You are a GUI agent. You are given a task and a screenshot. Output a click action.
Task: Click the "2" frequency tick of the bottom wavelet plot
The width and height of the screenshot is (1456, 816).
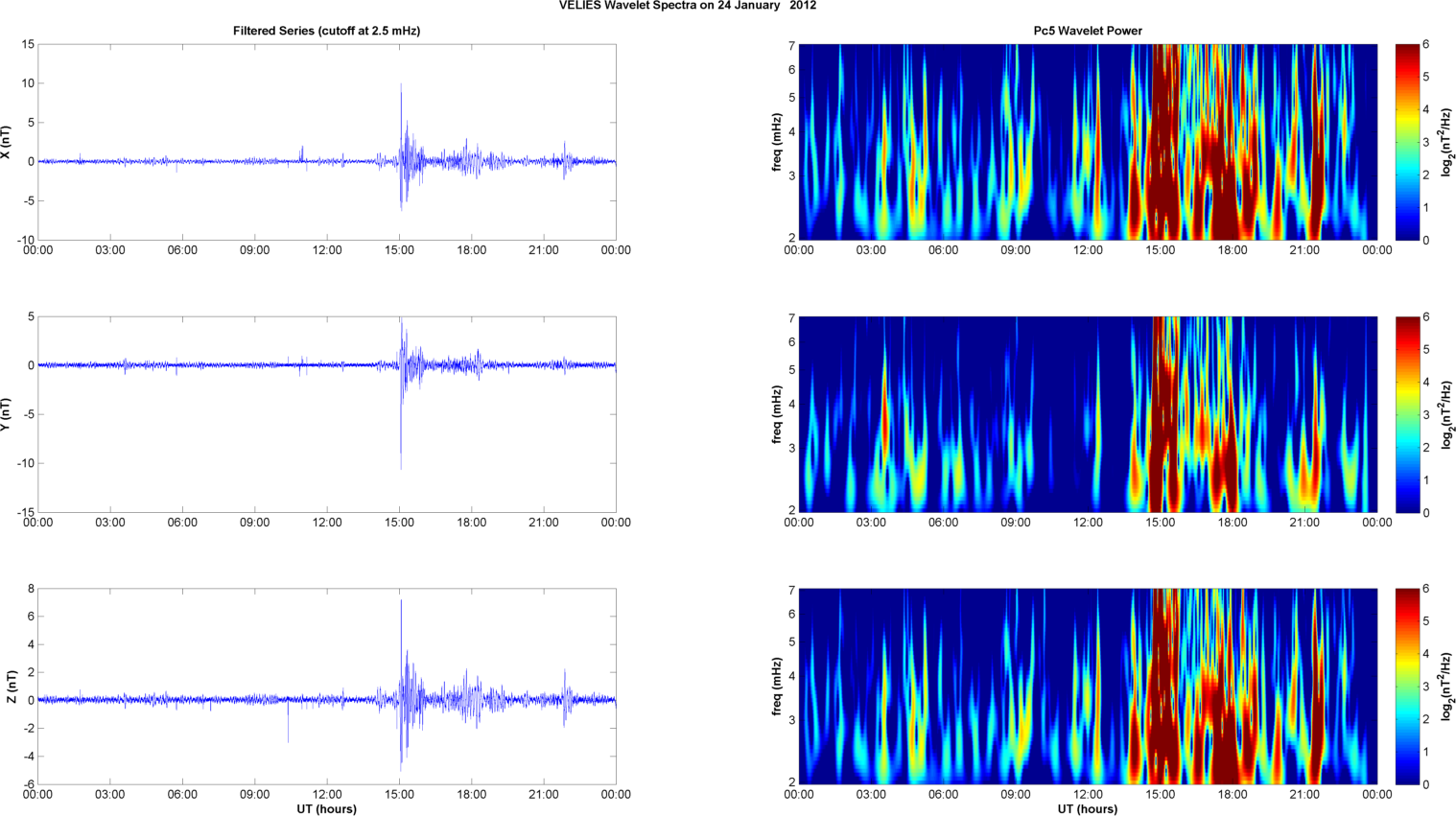792,782
